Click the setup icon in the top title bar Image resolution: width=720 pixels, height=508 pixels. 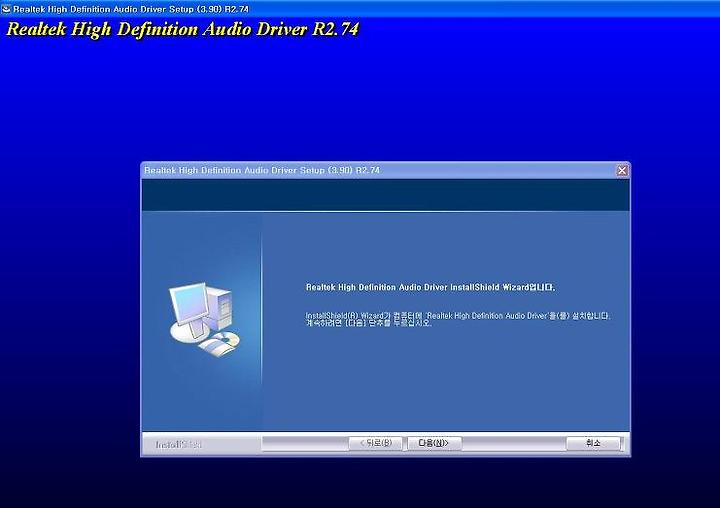pyautogui.click(x=6, y=9)
